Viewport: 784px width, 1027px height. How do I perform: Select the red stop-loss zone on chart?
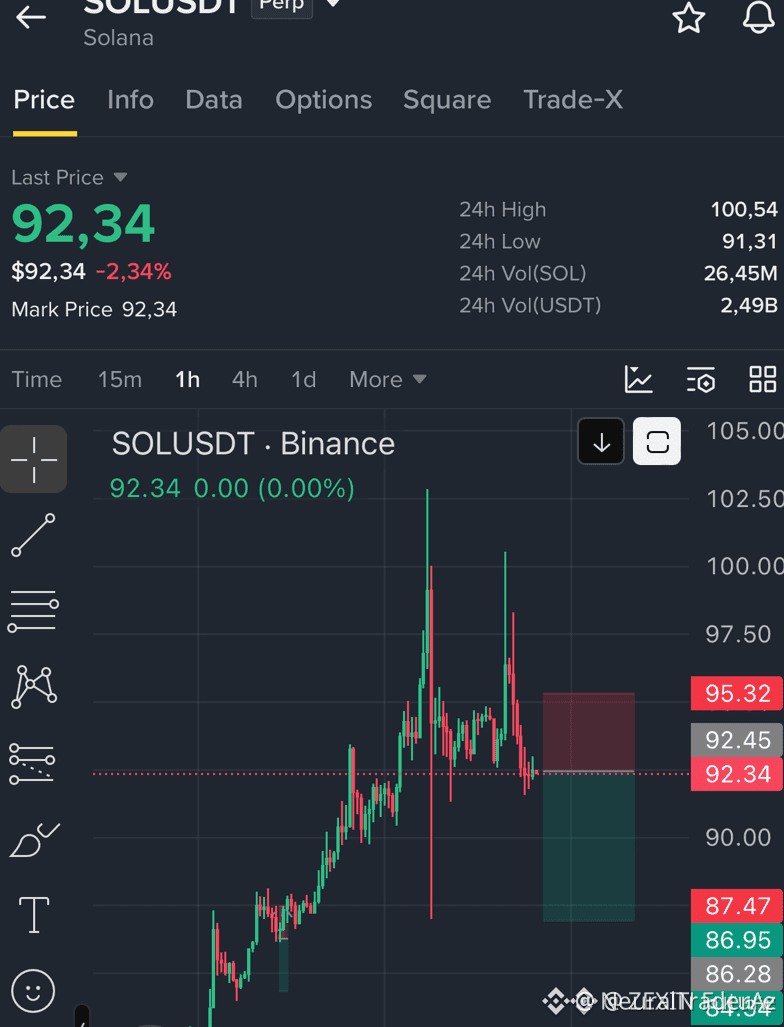[589, 732]
